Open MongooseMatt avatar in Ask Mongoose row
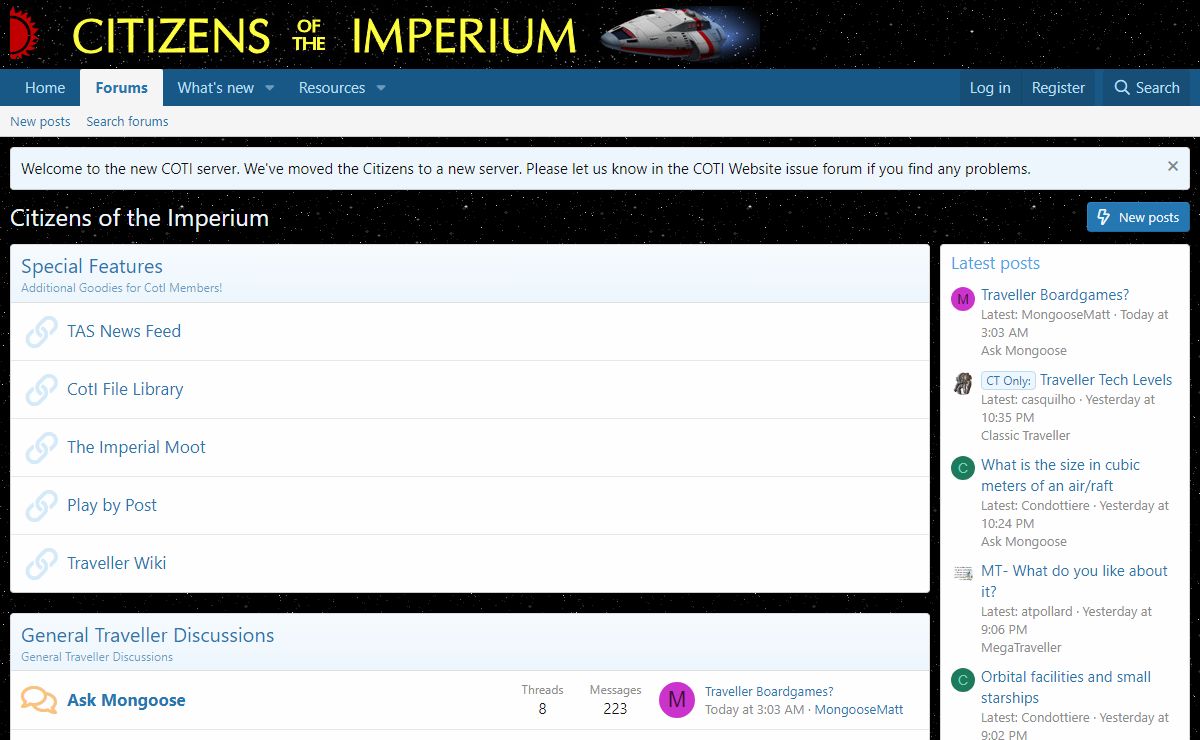Screen dimensions: 1200x740 [677, 700]
